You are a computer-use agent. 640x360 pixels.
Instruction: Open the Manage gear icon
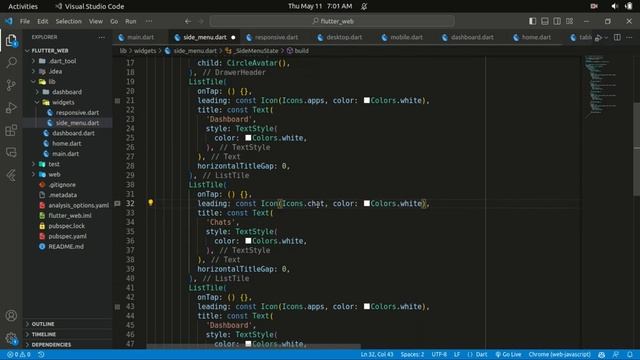click(x=11, y=338)
